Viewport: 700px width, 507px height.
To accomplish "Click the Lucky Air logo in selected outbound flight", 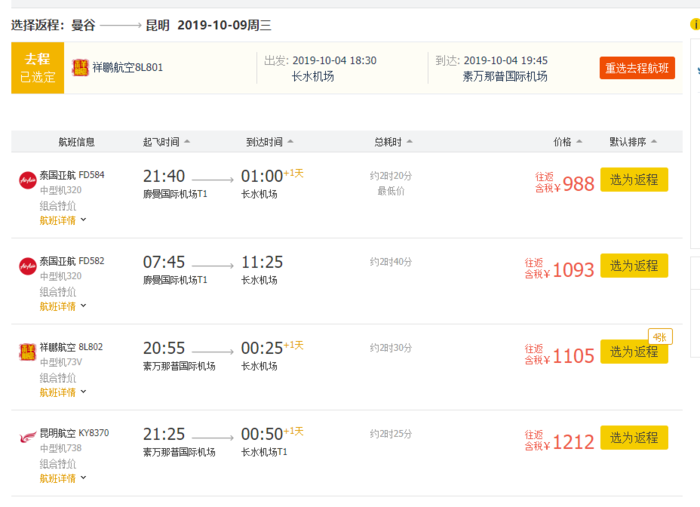I will (80, 68).
